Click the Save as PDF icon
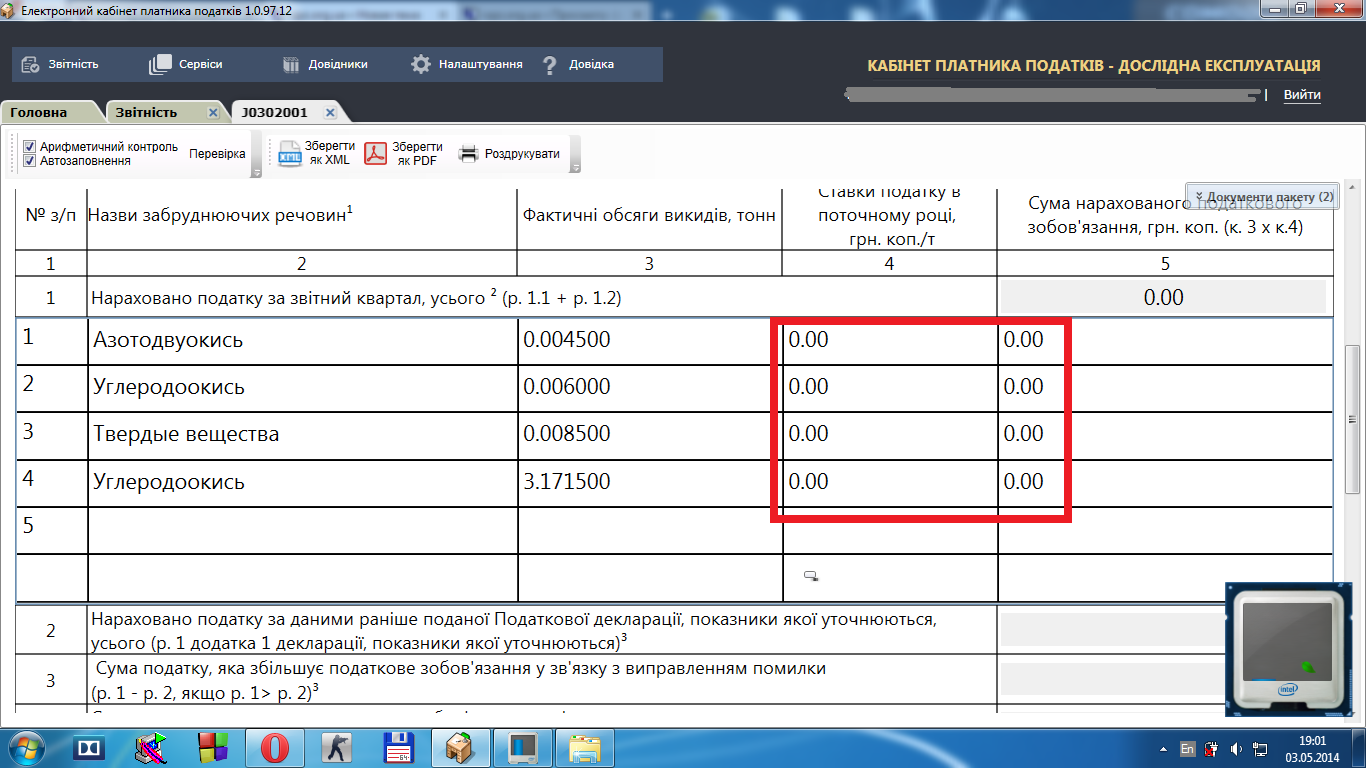The height and width of the screenshot is (768, 1366). pyautogui.click(x=375, y=154)
